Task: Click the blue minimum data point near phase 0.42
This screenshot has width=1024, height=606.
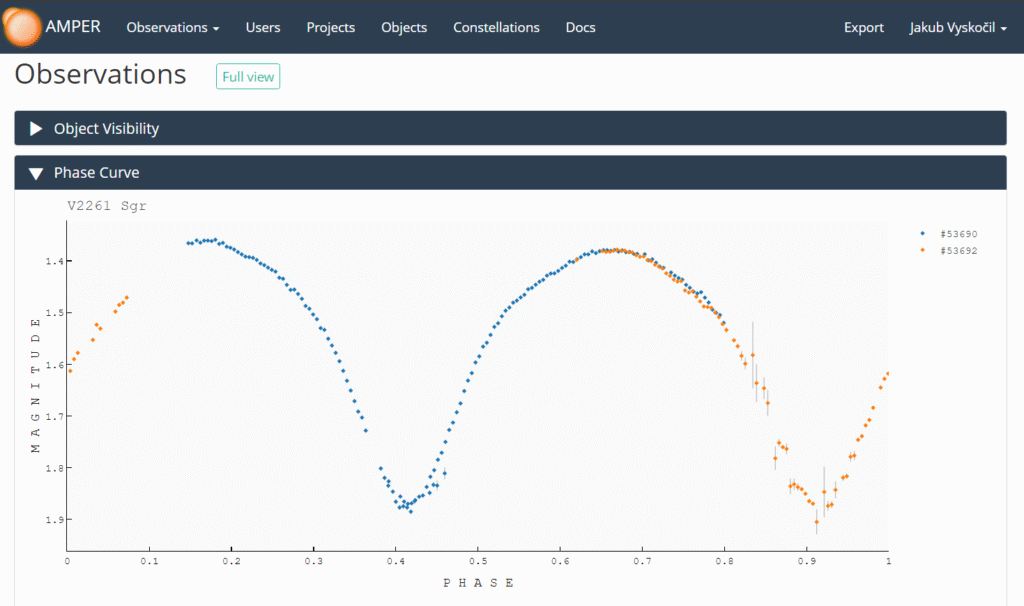Action: 410,511
